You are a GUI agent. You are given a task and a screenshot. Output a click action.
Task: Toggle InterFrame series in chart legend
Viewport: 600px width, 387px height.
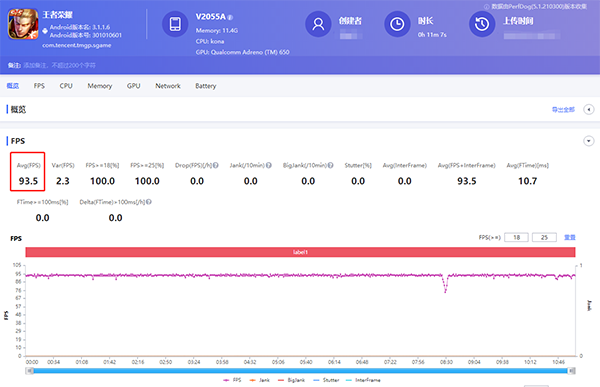coord(363,380)
